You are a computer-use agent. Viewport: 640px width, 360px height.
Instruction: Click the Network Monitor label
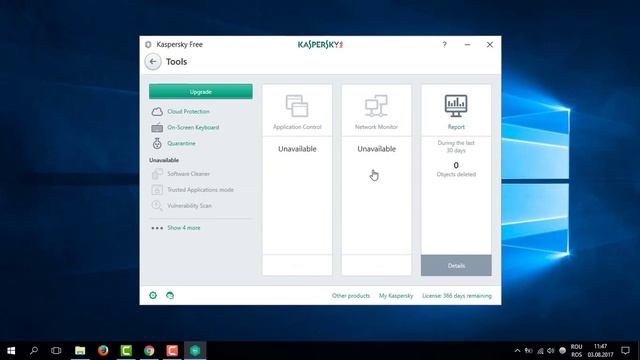(x=376, y=127)
